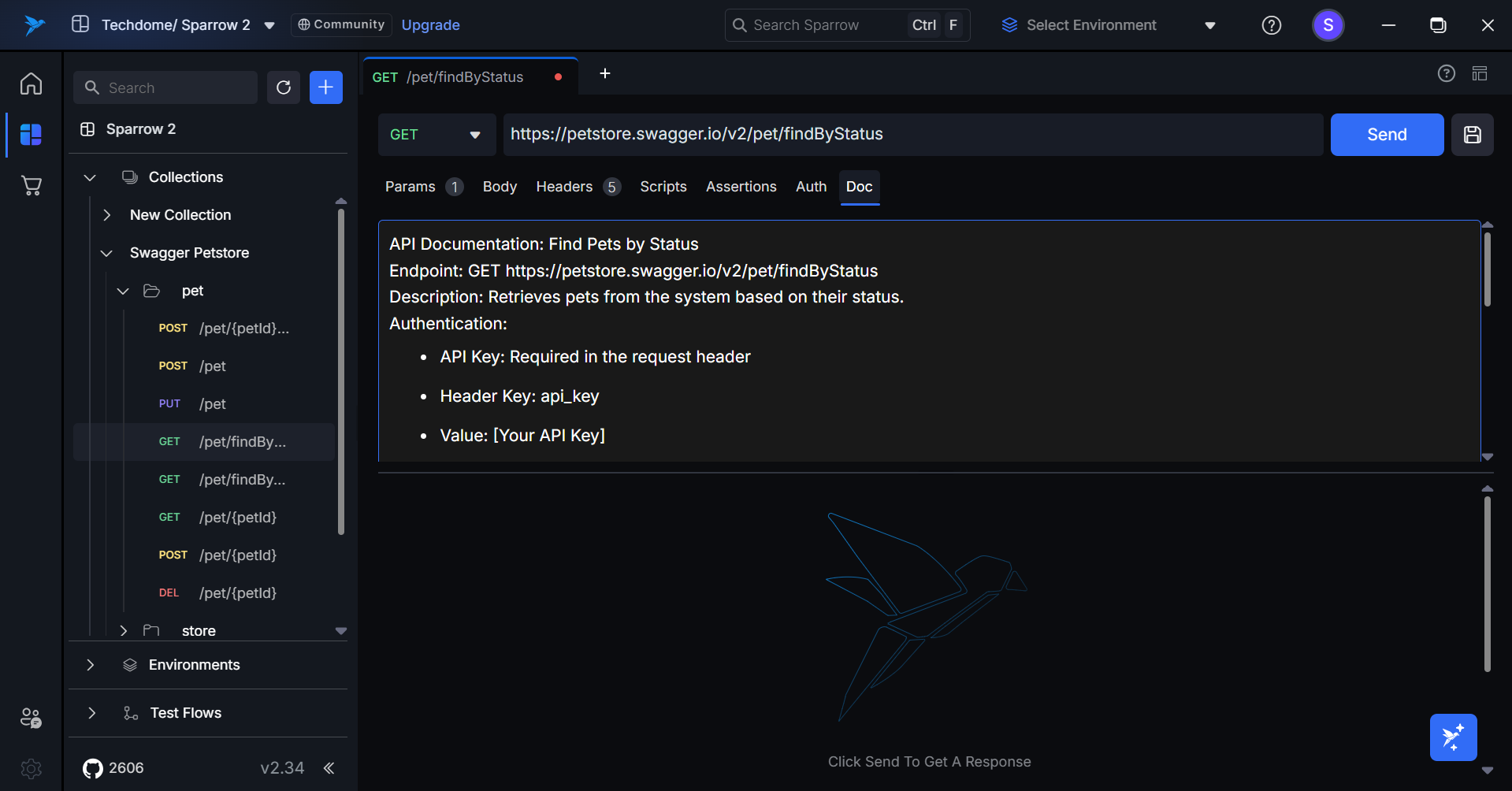The image size is (1512, 791).
Task: Collapse the sidebar with double-chevron icon
Action: 329,768
